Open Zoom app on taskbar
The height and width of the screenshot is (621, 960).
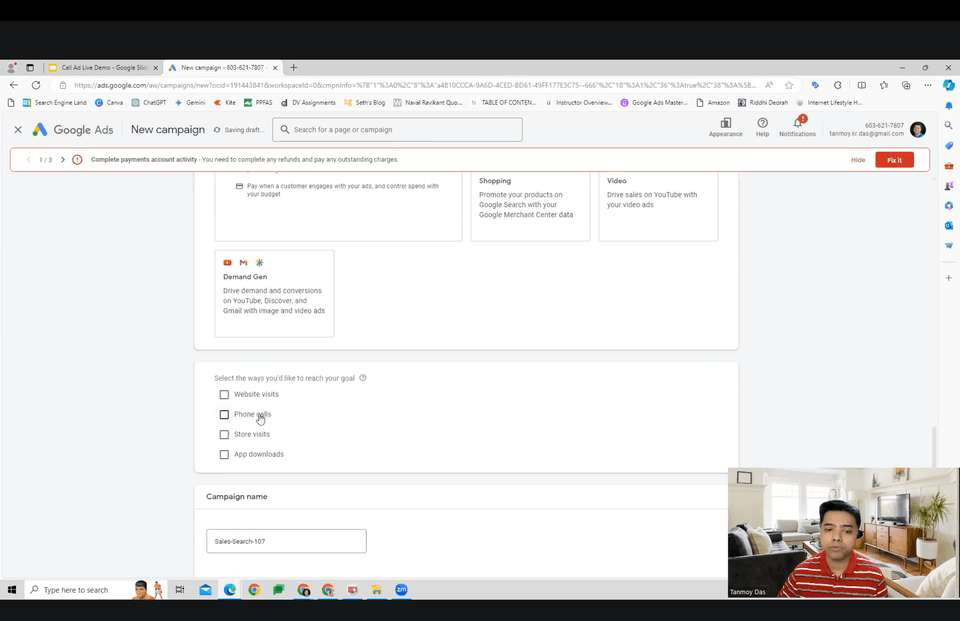point(401,590)
